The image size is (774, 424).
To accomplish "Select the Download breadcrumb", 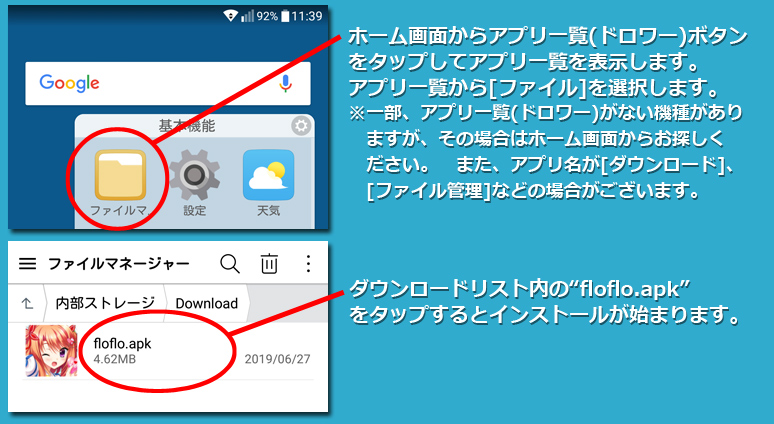I will pos(207,303).
